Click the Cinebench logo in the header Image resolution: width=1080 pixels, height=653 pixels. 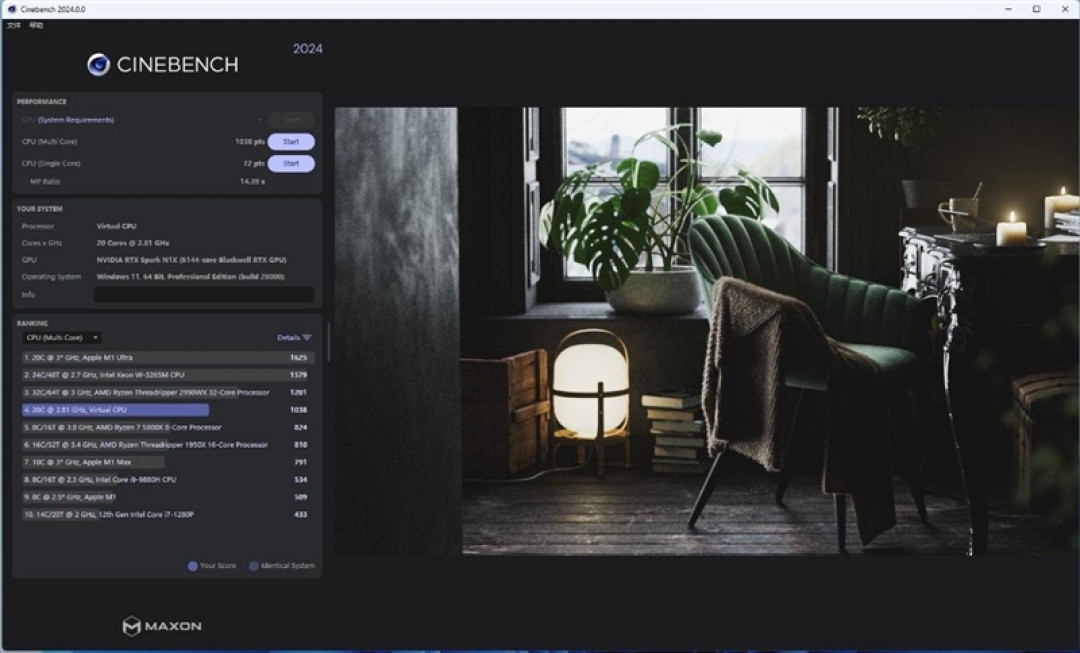(163, 65)
